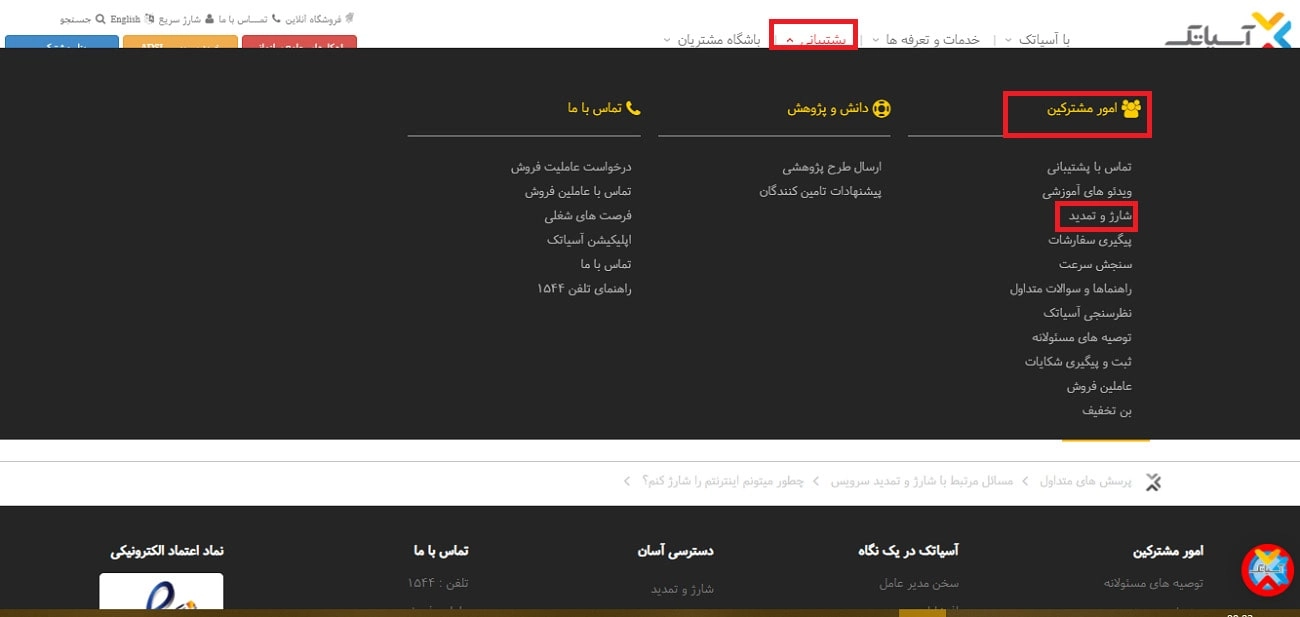
Task: Open the support chat widget bottom right
Action: coord(1265,572)
